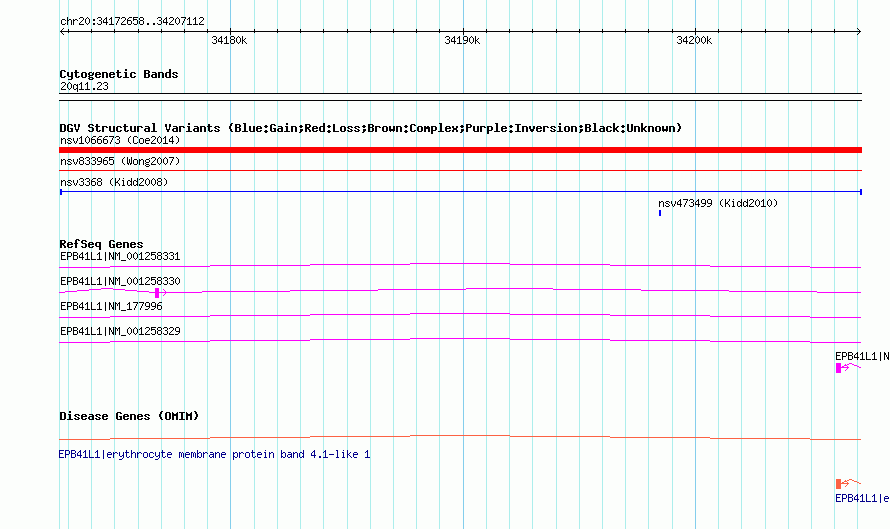Open EPB41L1|NM_001258329 transcript label
This screenshot has width=890, height=529.
pyautogui.click(x=120, y=331)
